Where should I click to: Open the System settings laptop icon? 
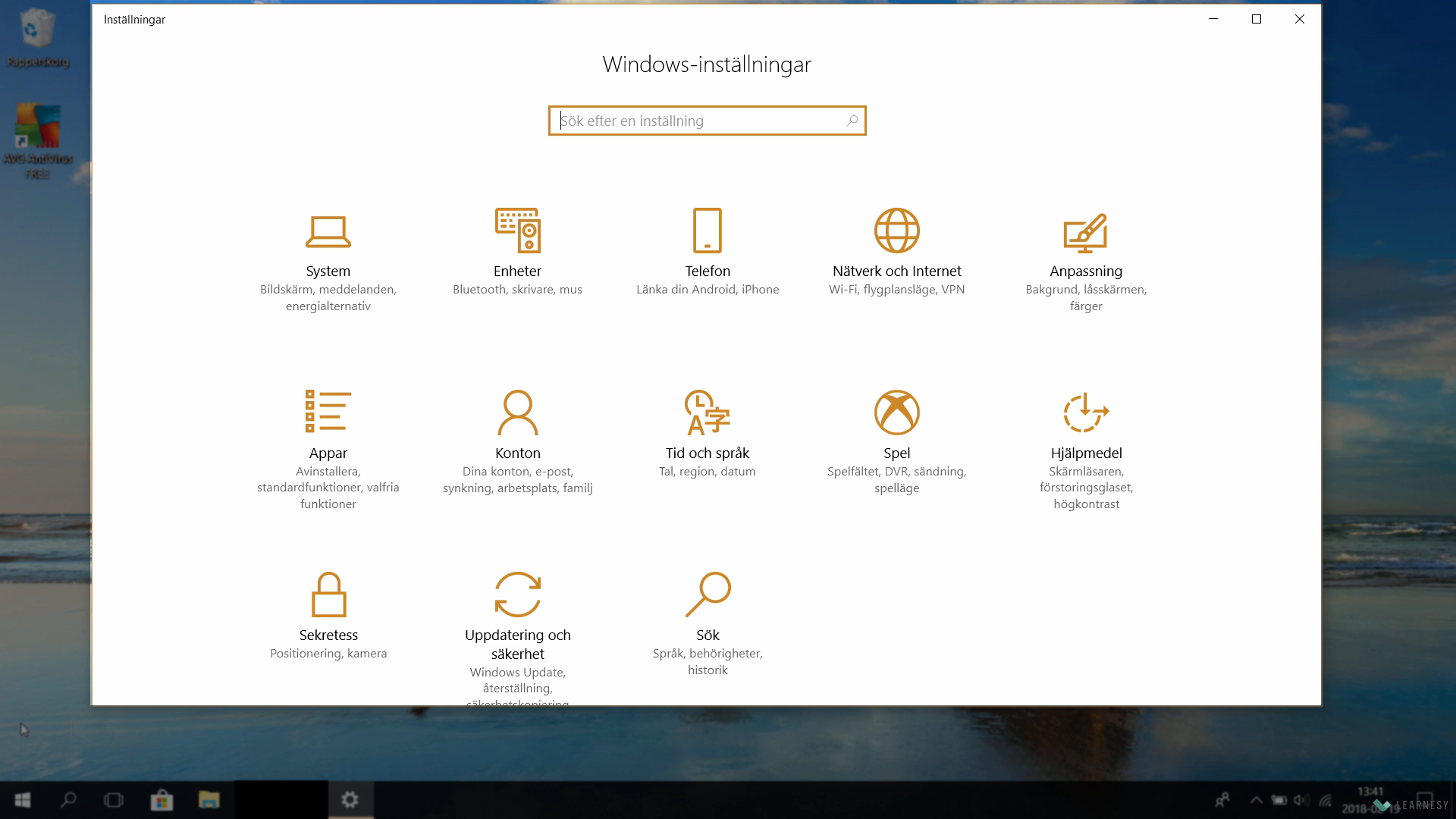pos(328,231)
